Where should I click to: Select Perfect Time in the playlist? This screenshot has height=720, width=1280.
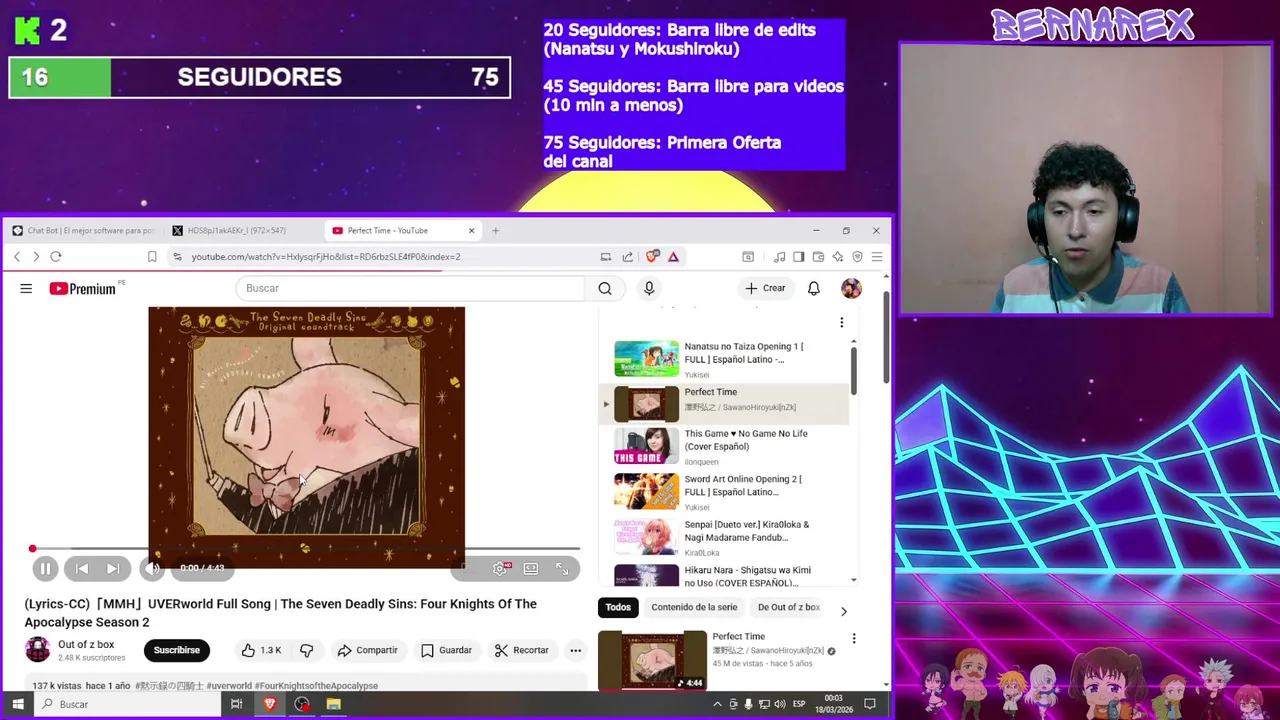724,404
